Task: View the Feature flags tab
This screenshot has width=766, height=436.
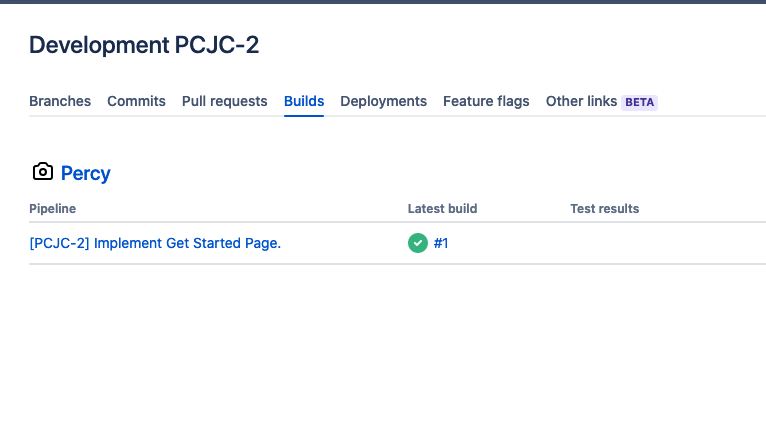Action: [x=486, y=101]
